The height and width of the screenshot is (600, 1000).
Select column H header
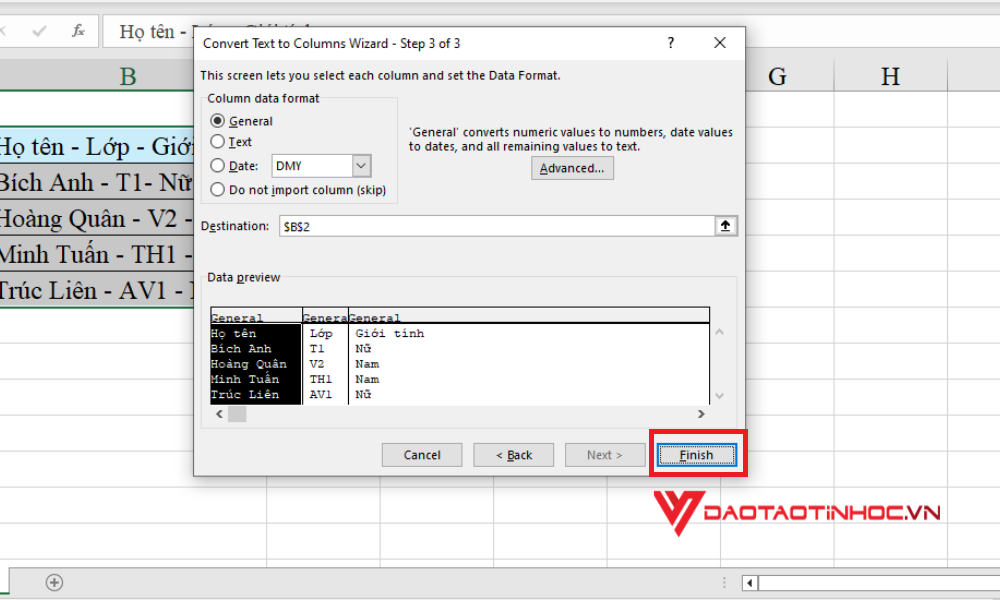(890, 76)
